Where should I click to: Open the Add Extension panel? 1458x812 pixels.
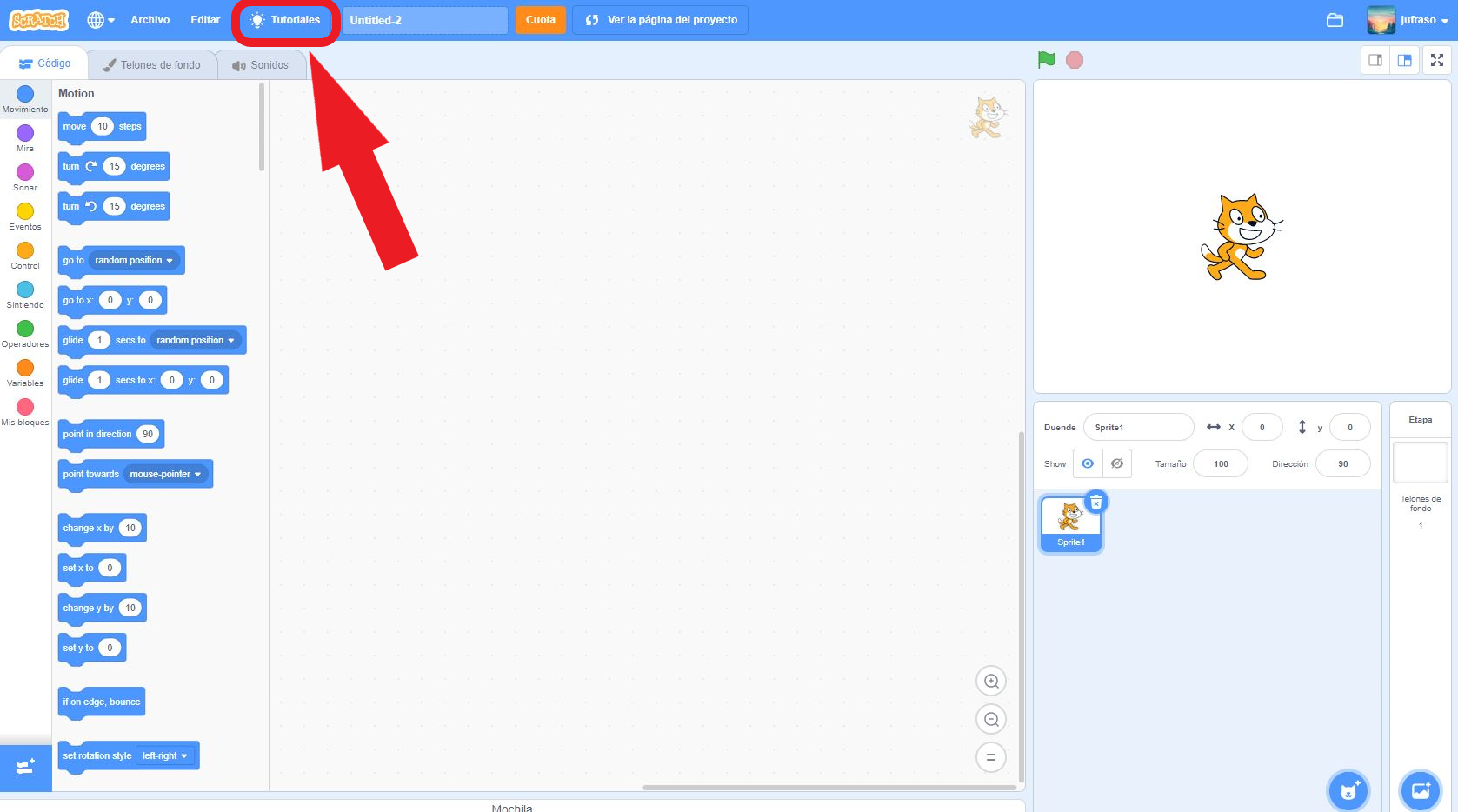tap(26, 768)
